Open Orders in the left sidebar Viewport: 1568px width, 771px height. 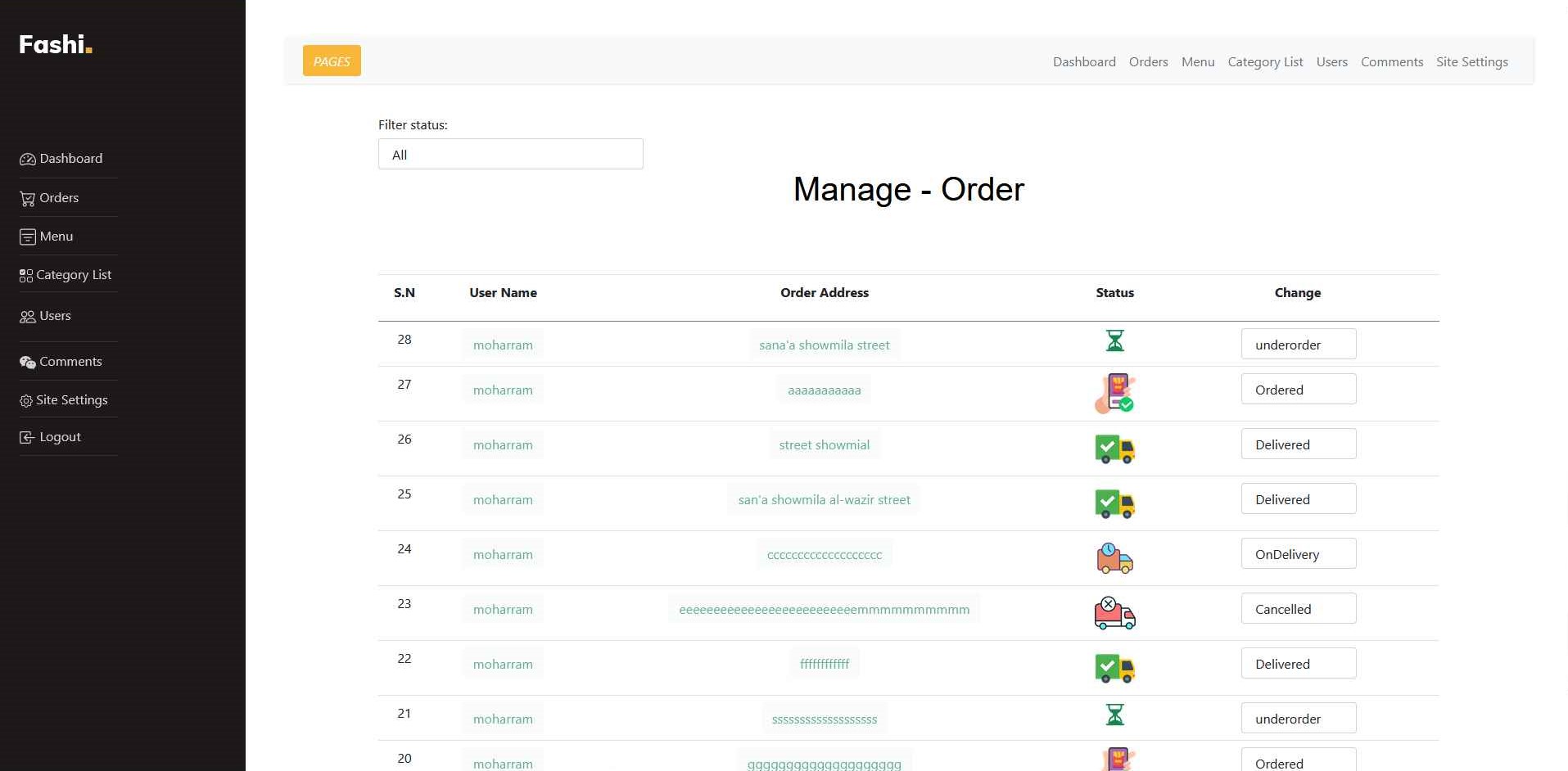pos(59,198)
